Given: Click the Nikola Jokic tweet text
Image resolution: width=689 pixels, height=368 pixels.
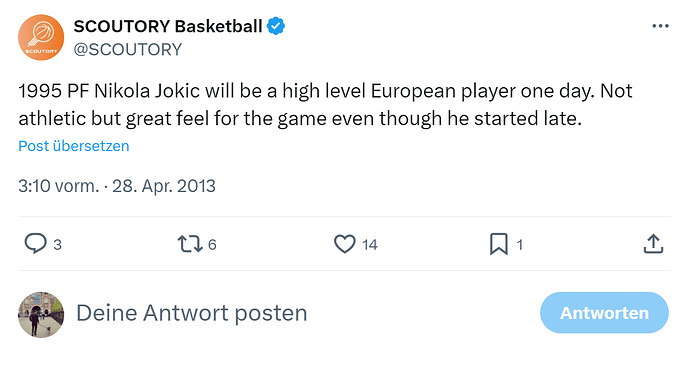Looking at the screenshot, I should (x=325, y=105).
